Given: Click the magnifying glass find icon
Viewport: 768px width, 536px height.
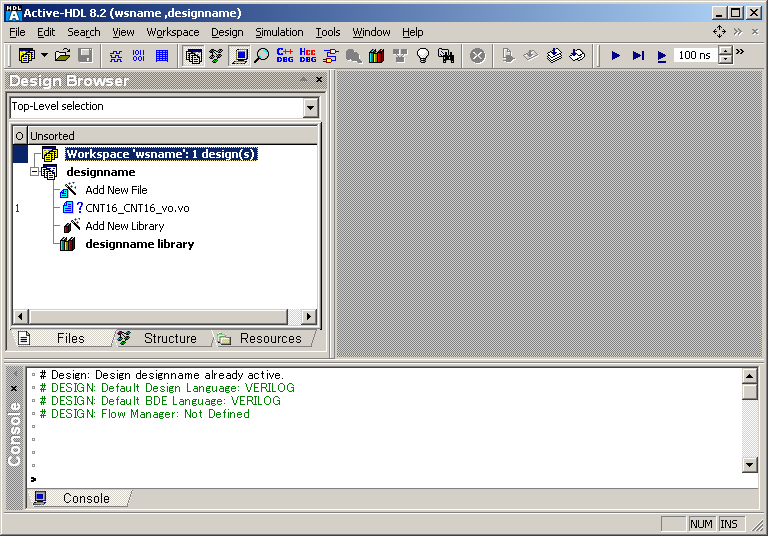Looking at the screenshot, I should [x=262, y=55].
